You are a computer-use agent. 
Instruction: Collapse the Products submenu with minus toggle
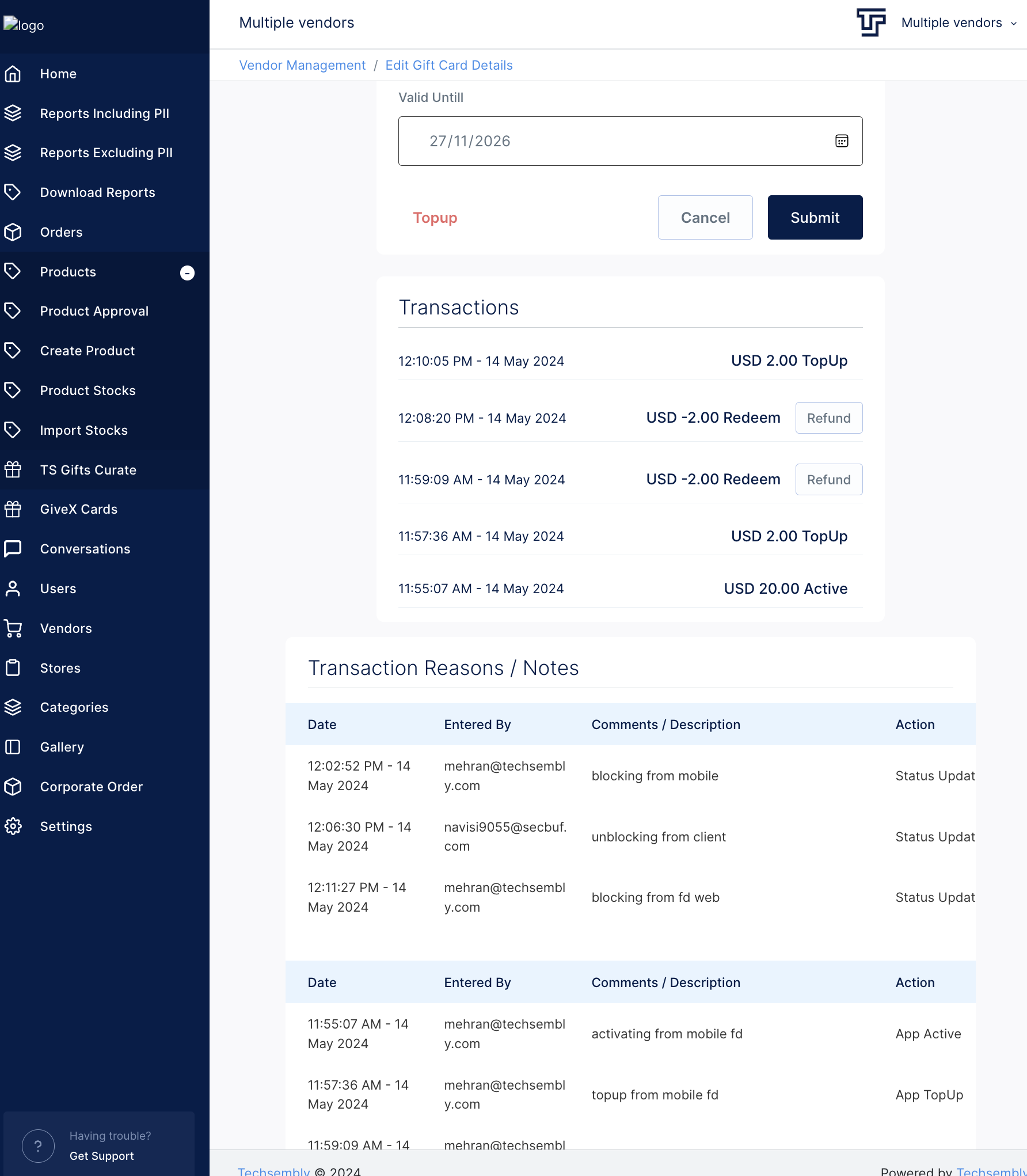pyautogui.click(x=187, y=272)
